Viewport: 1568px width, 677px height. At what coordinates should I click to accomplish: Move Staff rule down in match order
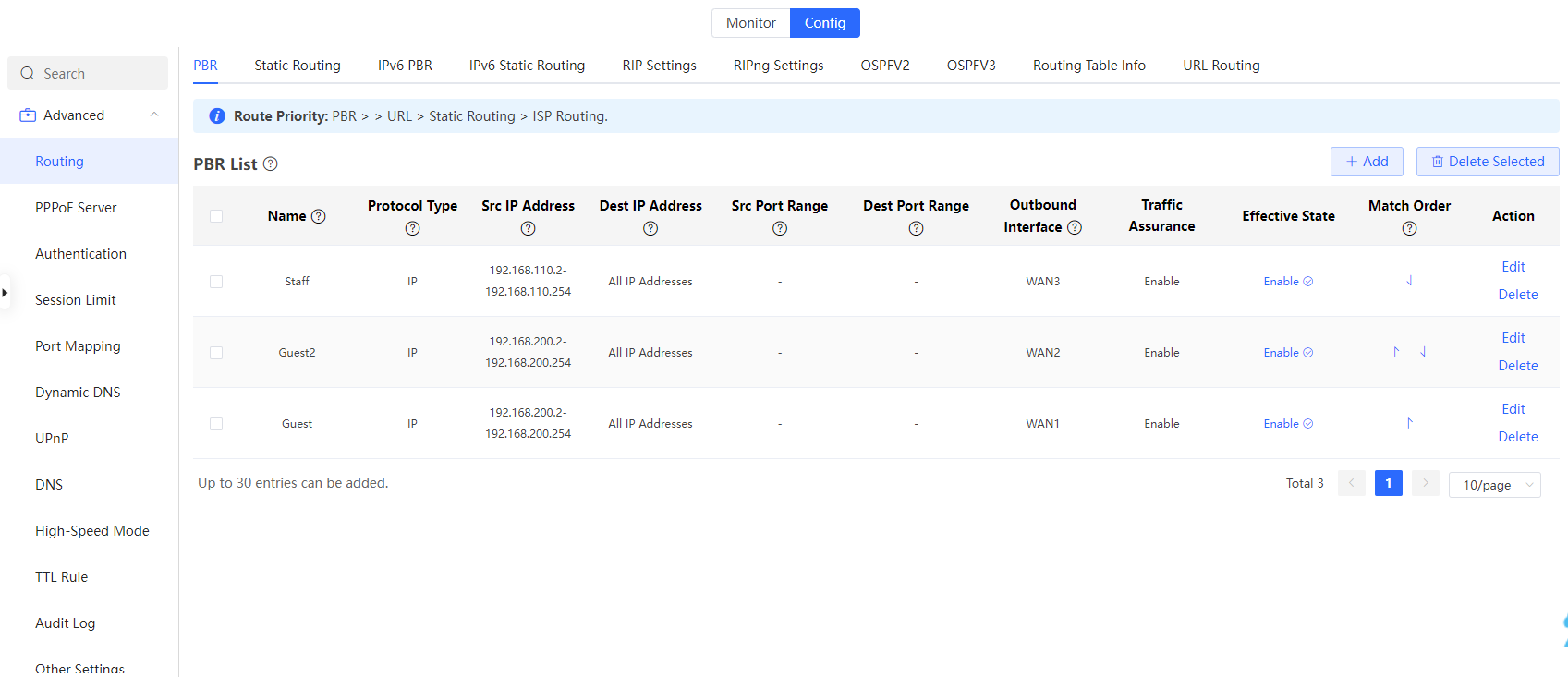coord(1409,281)
